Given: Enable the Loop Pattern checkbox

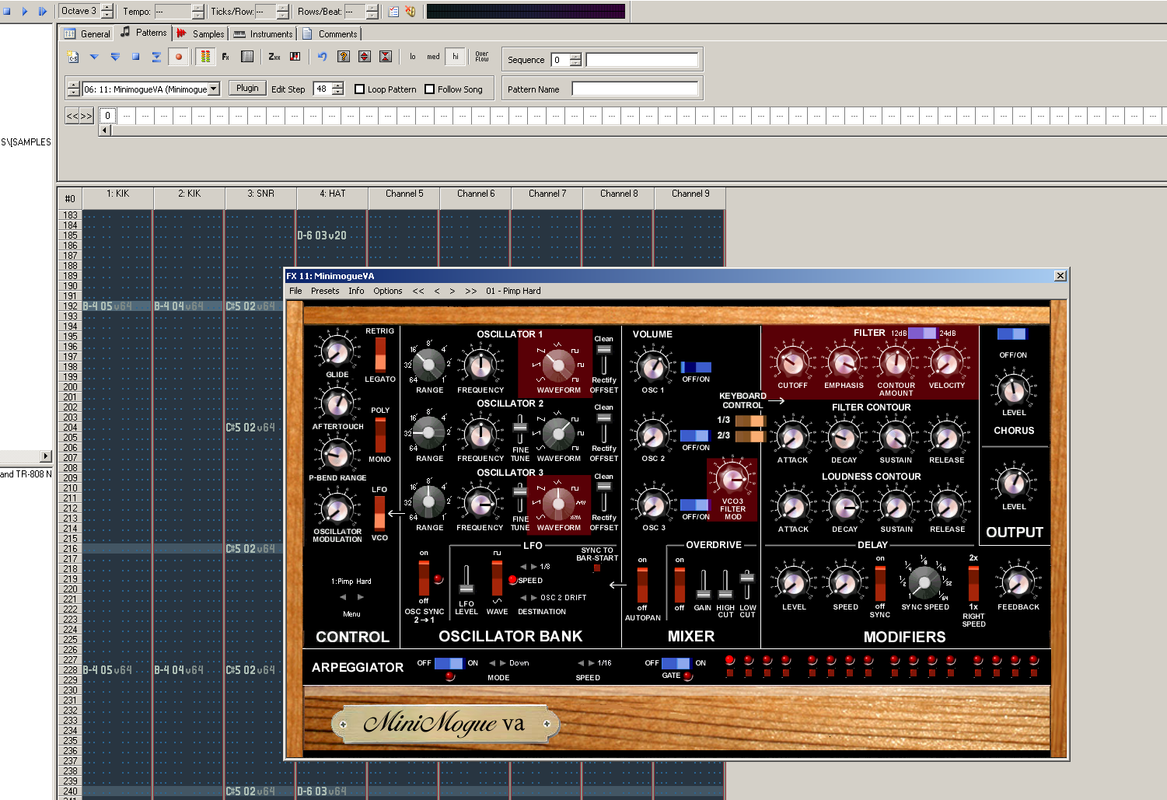Looking at the screenshot, I should point(359,89).
